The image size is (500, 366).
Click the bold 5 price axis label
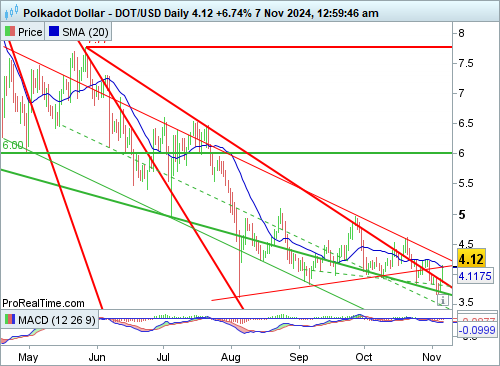(462, 215)
